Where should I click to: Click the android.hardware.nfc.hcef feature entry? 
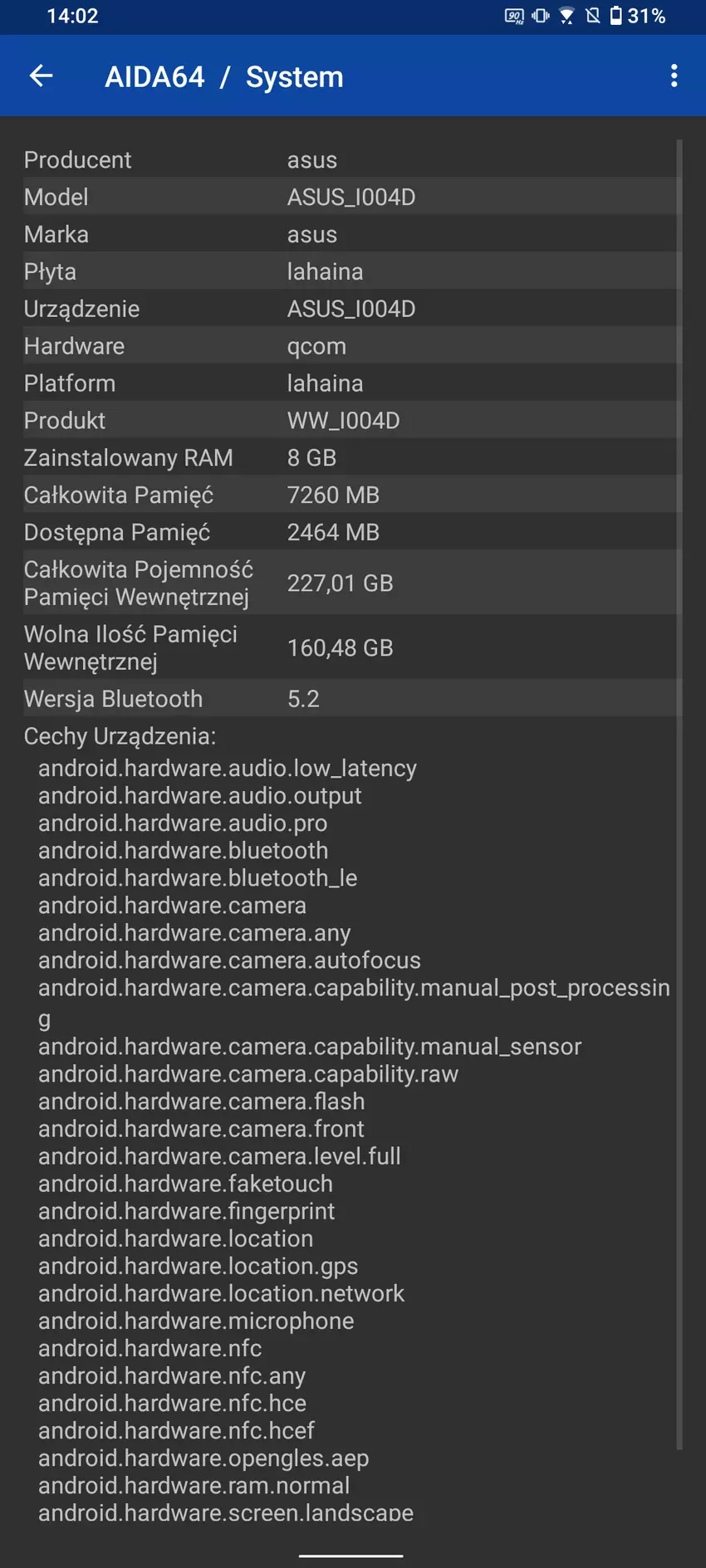(176, 1430)
